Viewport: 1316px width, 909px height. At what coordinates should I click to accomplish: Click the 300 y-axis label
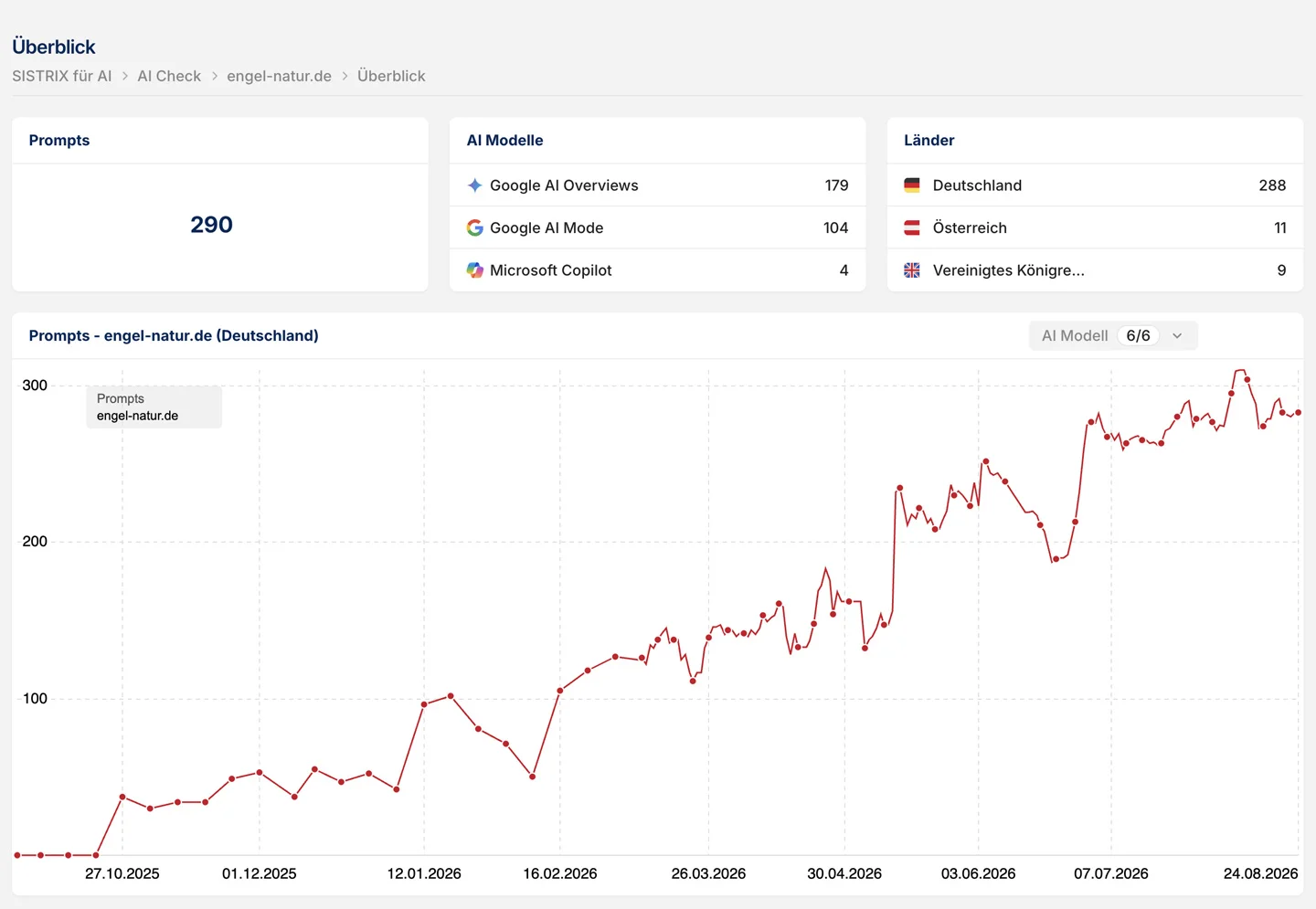pyautogui.click(x=35, y=386)
